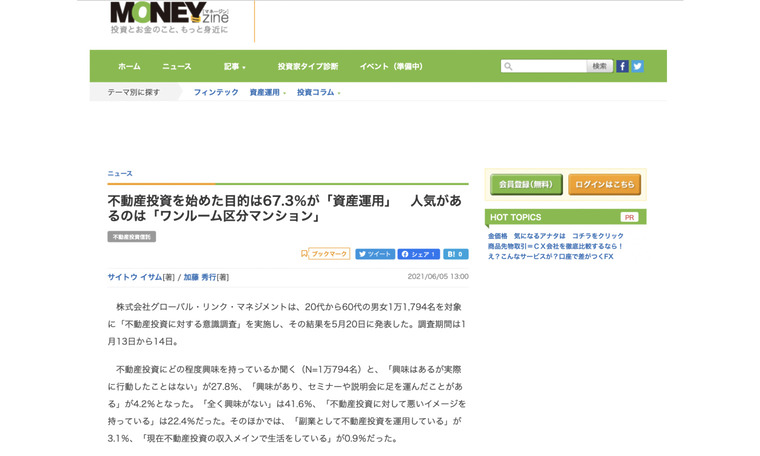Click the Hatena B! bookmark button
760x456 pixels.
pyautogui.click(x=455, y=254)
